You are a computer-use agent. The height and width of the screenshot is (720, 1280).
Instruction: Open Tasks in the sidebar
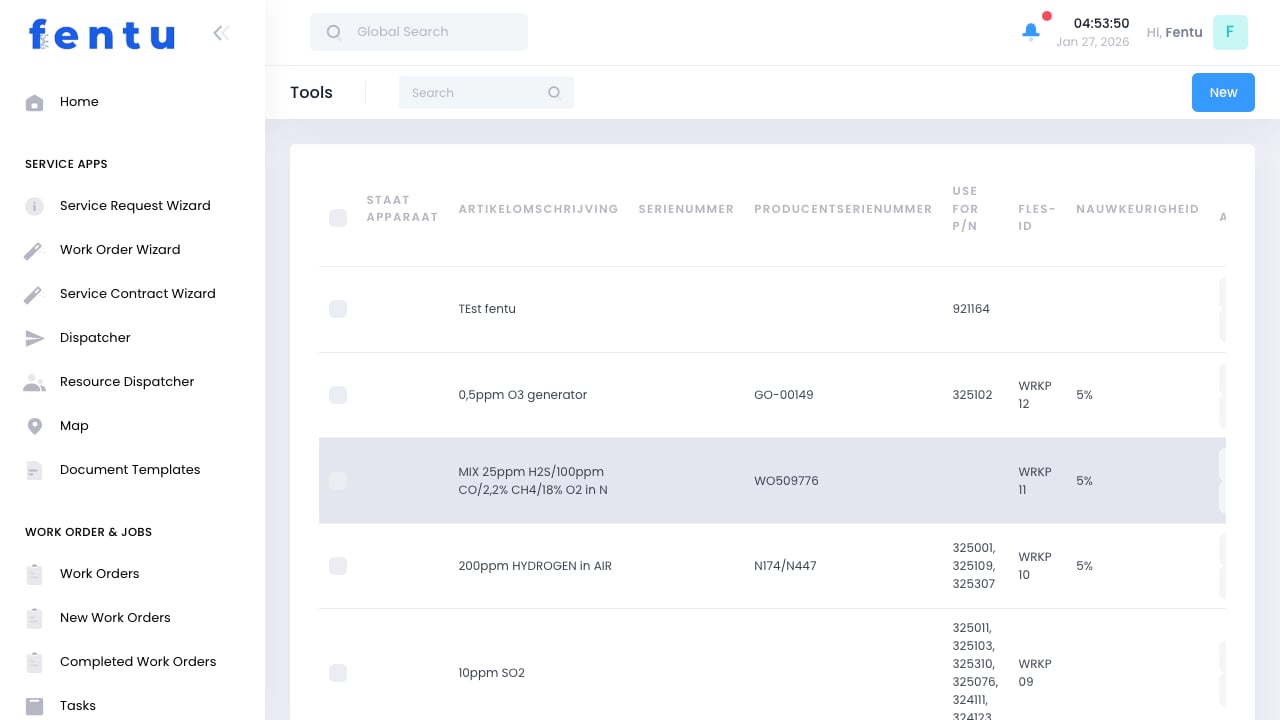pos(78,706)
